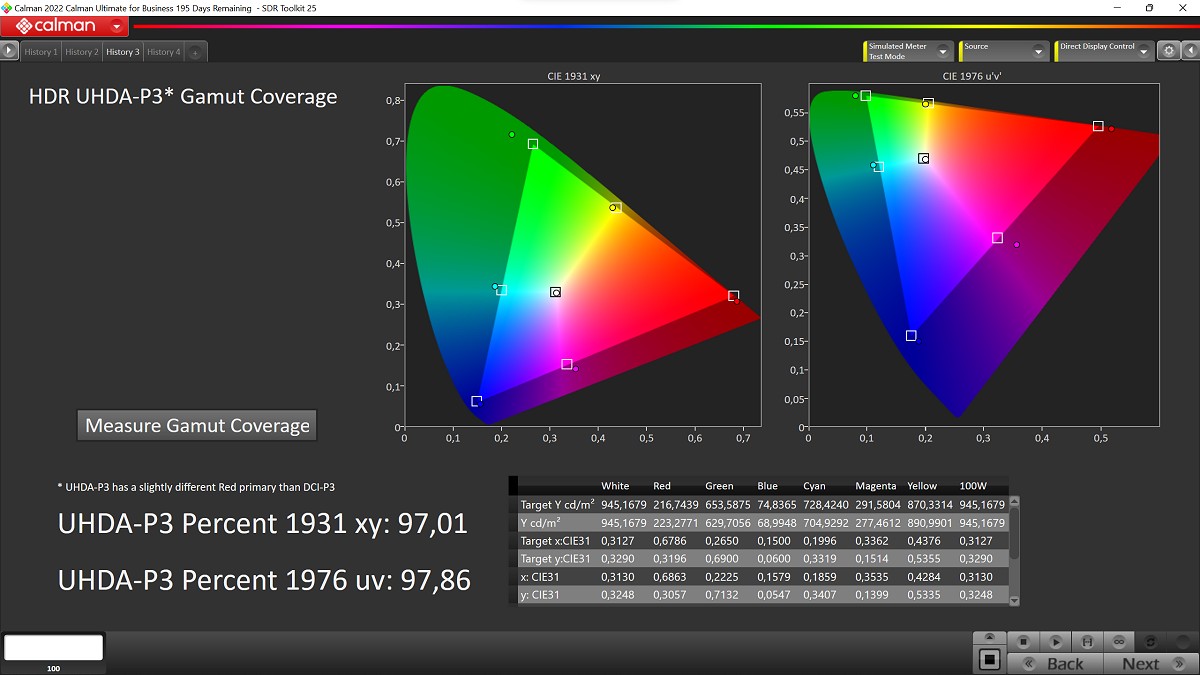Viewport: 1200px width, 675px height.
Task: Click the small stop icon in playback row
Action: click(x=1023, y=641)
